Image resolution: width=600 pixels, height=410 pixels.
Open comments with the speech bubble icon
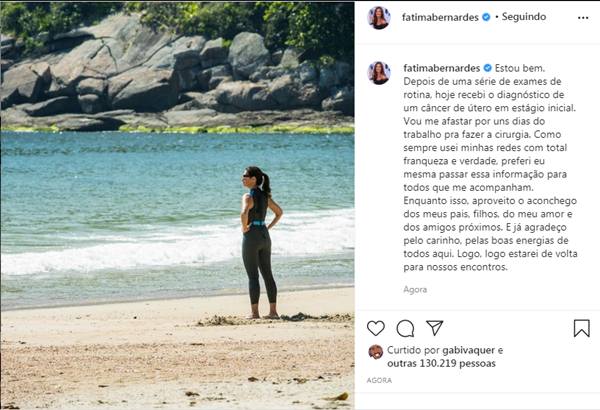405,328
